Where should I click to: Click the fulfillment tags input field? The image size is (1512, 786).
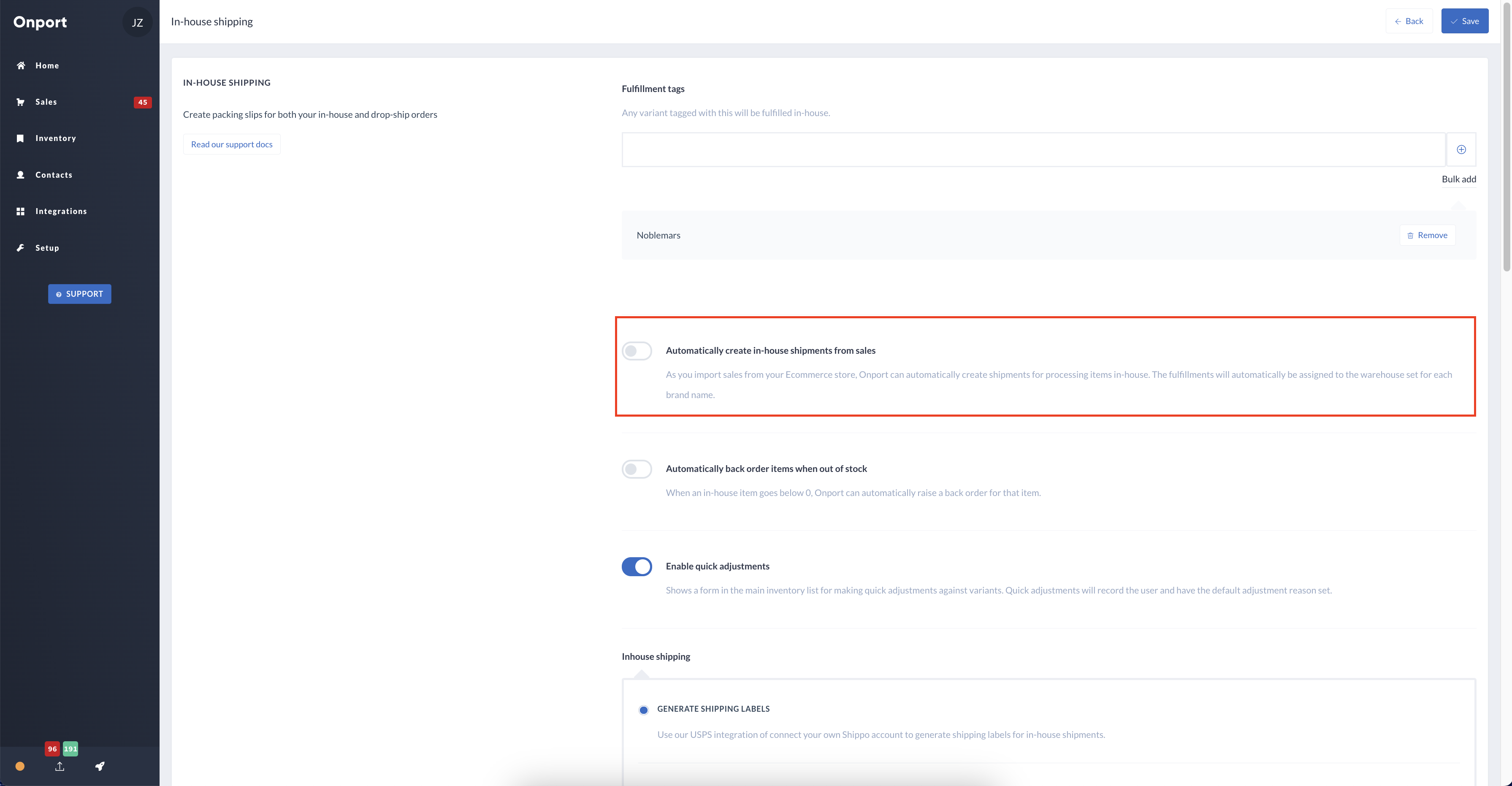click(1033, 150)
